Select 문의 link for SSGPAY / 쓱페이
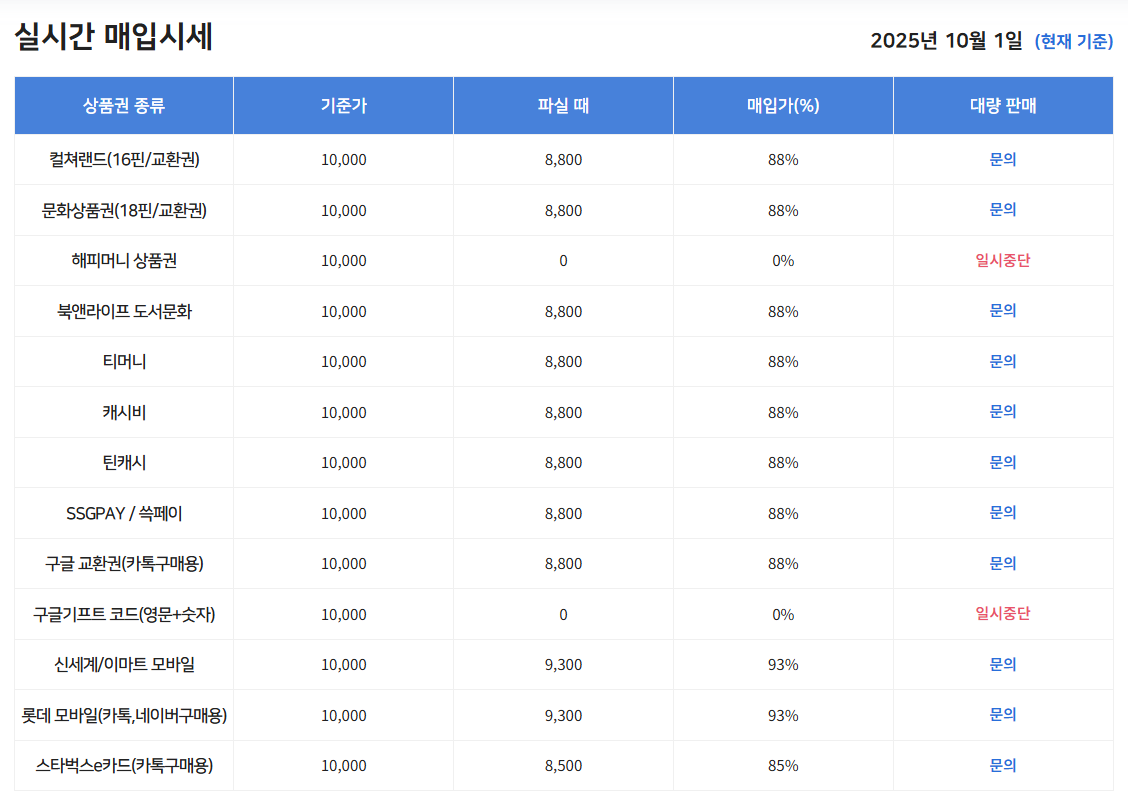This screenshot has height=800, width=1128. pos(1003,513)
